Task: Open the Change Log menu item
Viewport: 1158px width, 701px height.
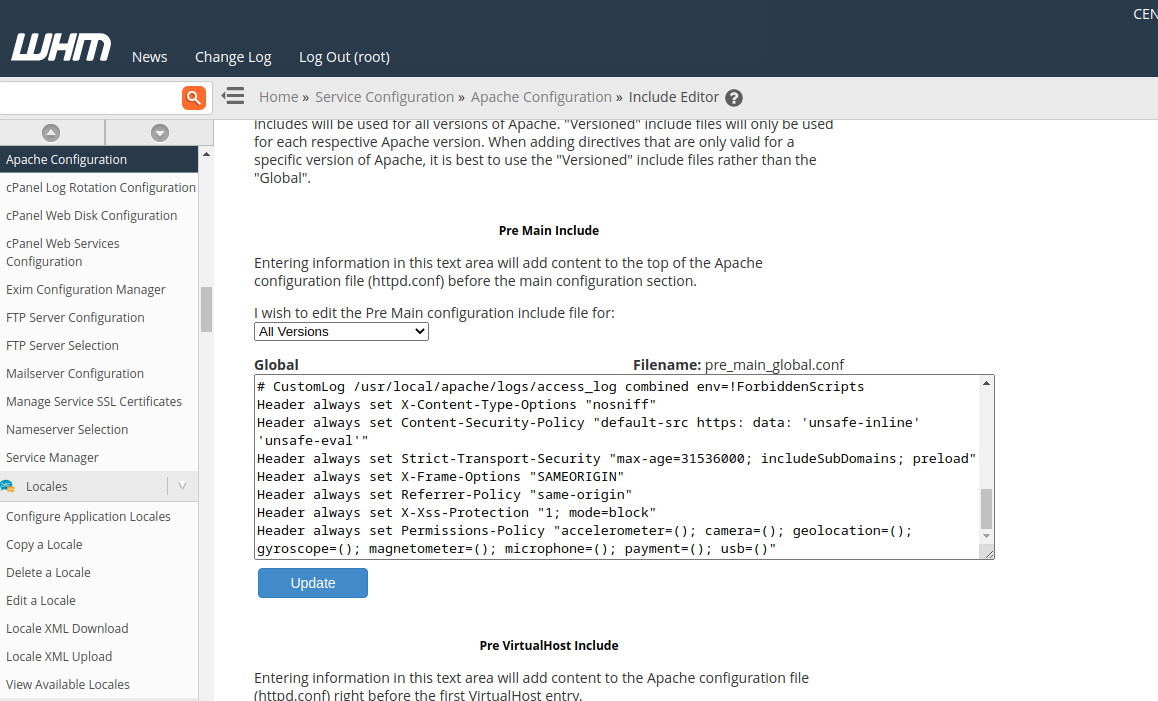Action: coord(233,57)
